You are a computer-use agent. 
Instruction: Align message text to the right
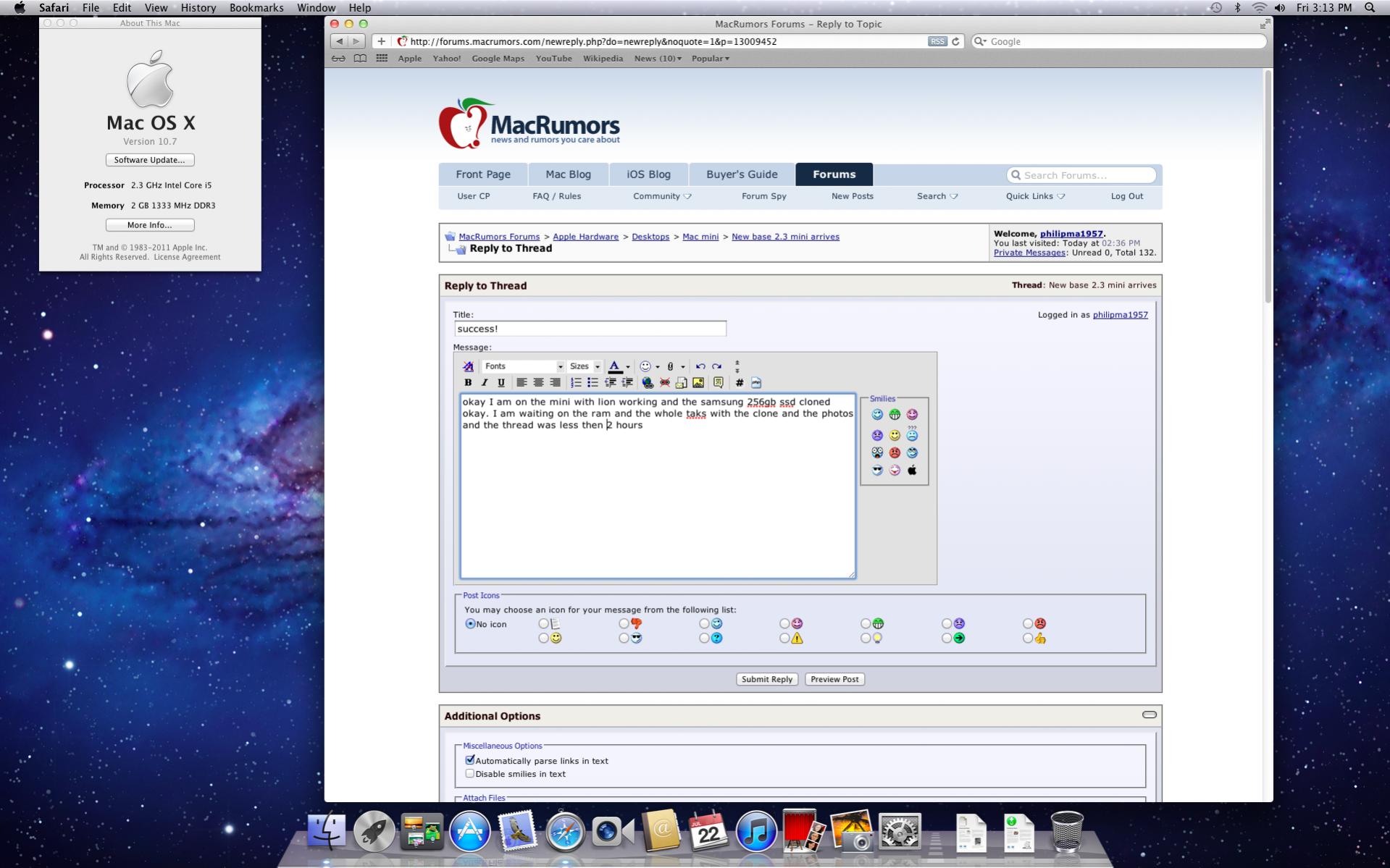pyautogui.click(x=555, y=382)
